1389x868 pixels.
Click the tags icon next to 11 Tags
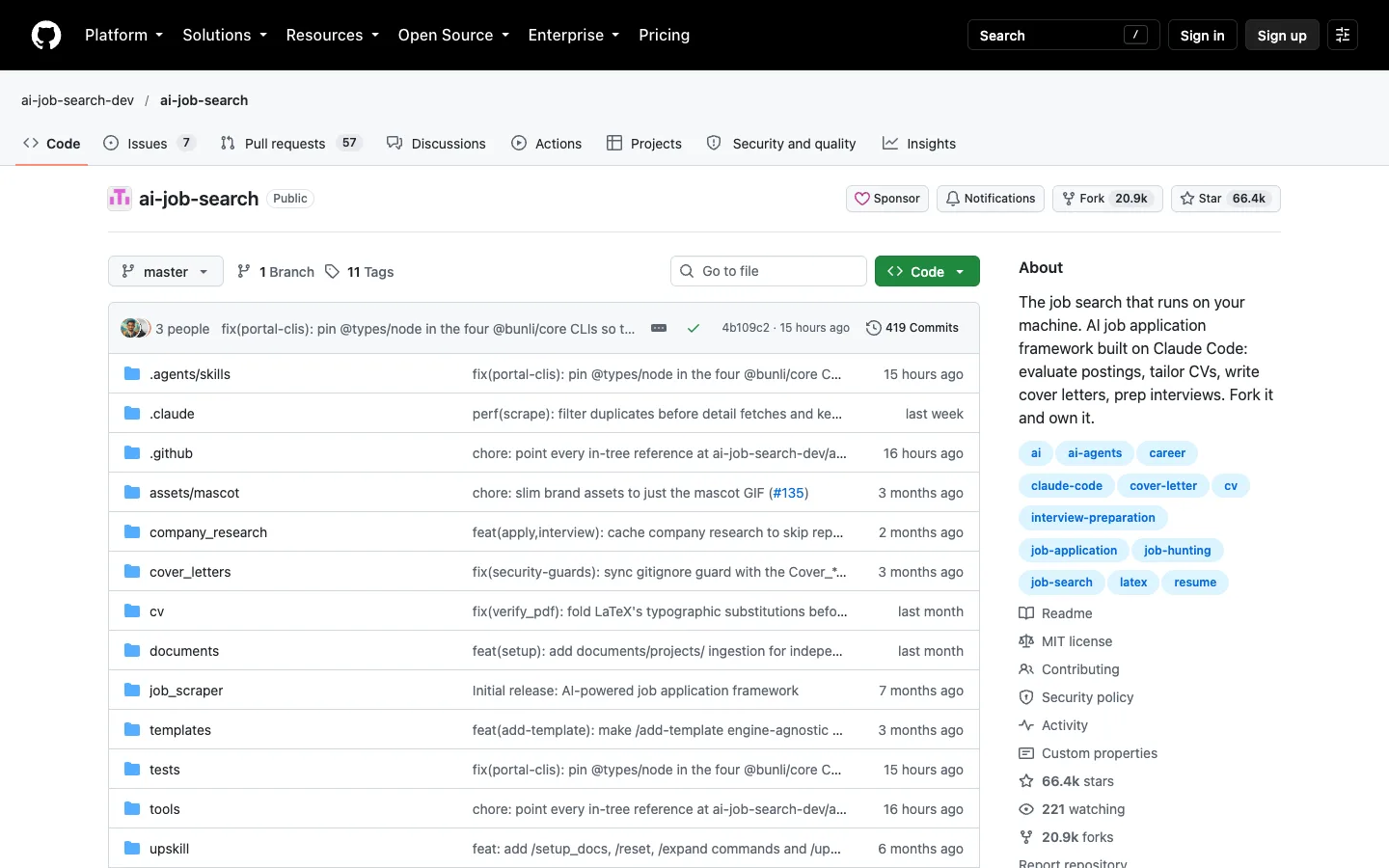332,271
